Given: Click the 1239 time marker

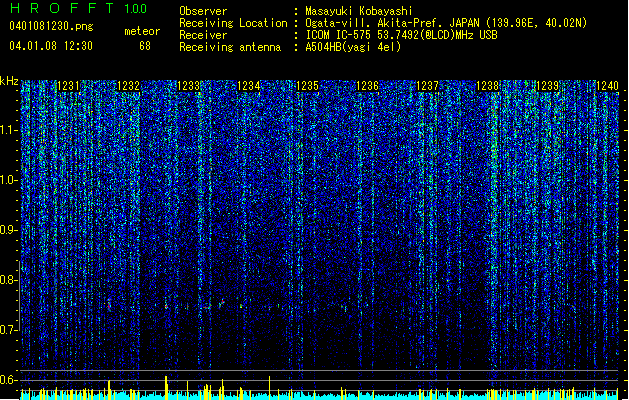Looking at the screenshot, I should pos(548,85).
